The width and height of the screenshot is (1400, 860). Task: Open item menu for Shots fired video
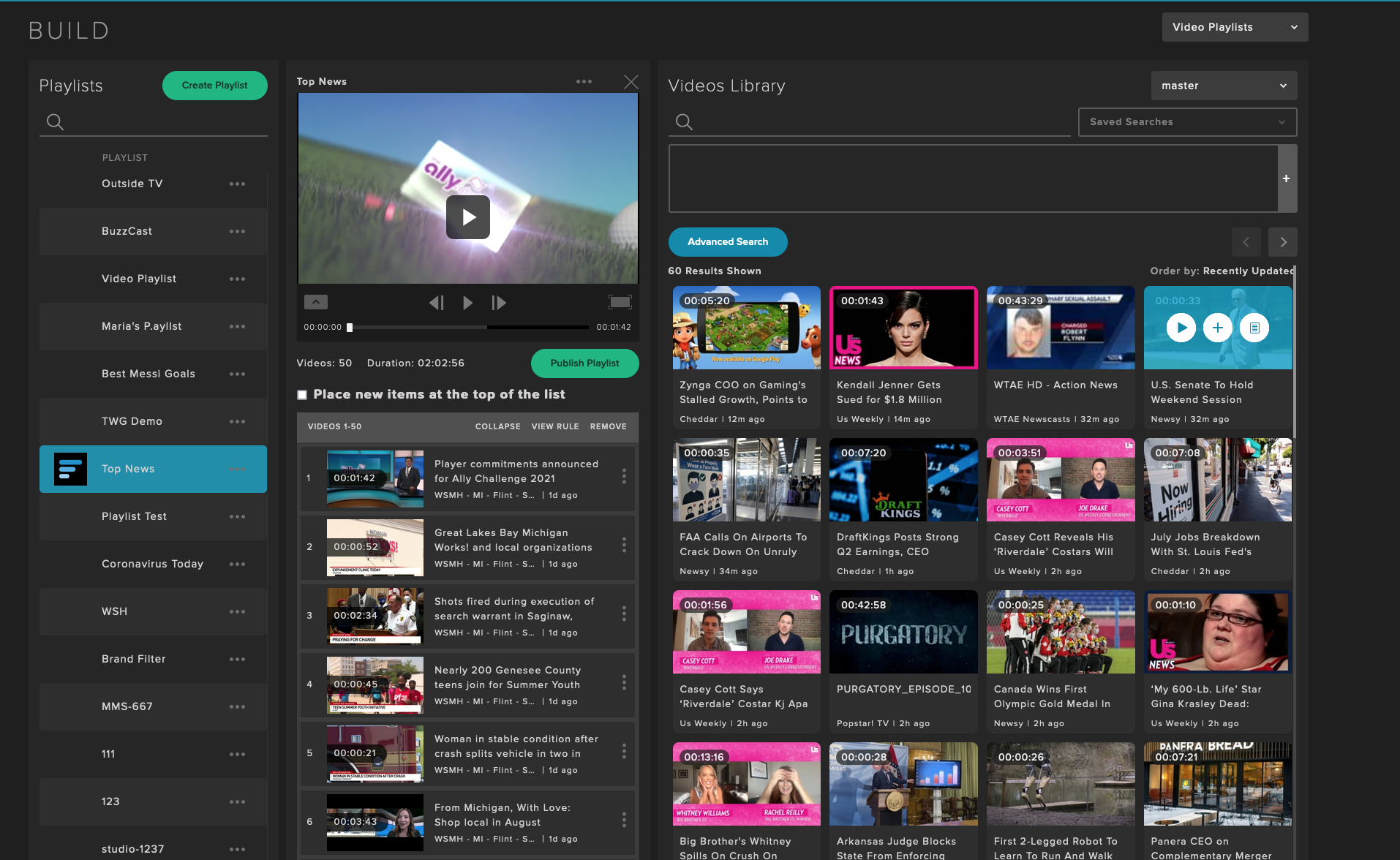coord(624,614)
